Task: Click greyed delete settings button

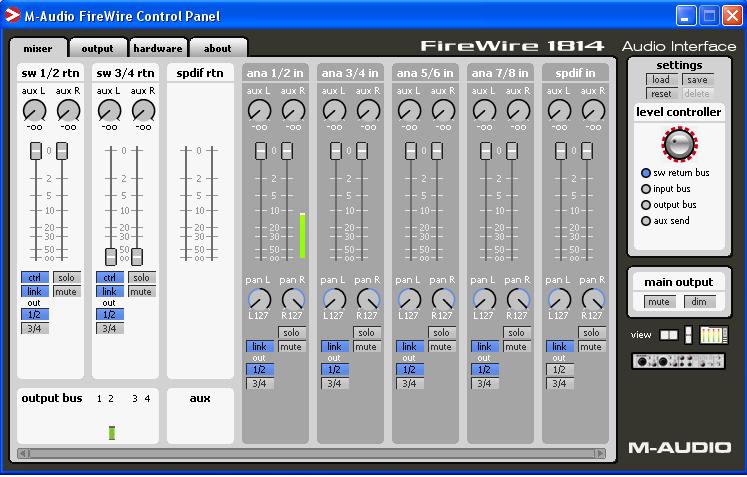Action: point(697,94)
